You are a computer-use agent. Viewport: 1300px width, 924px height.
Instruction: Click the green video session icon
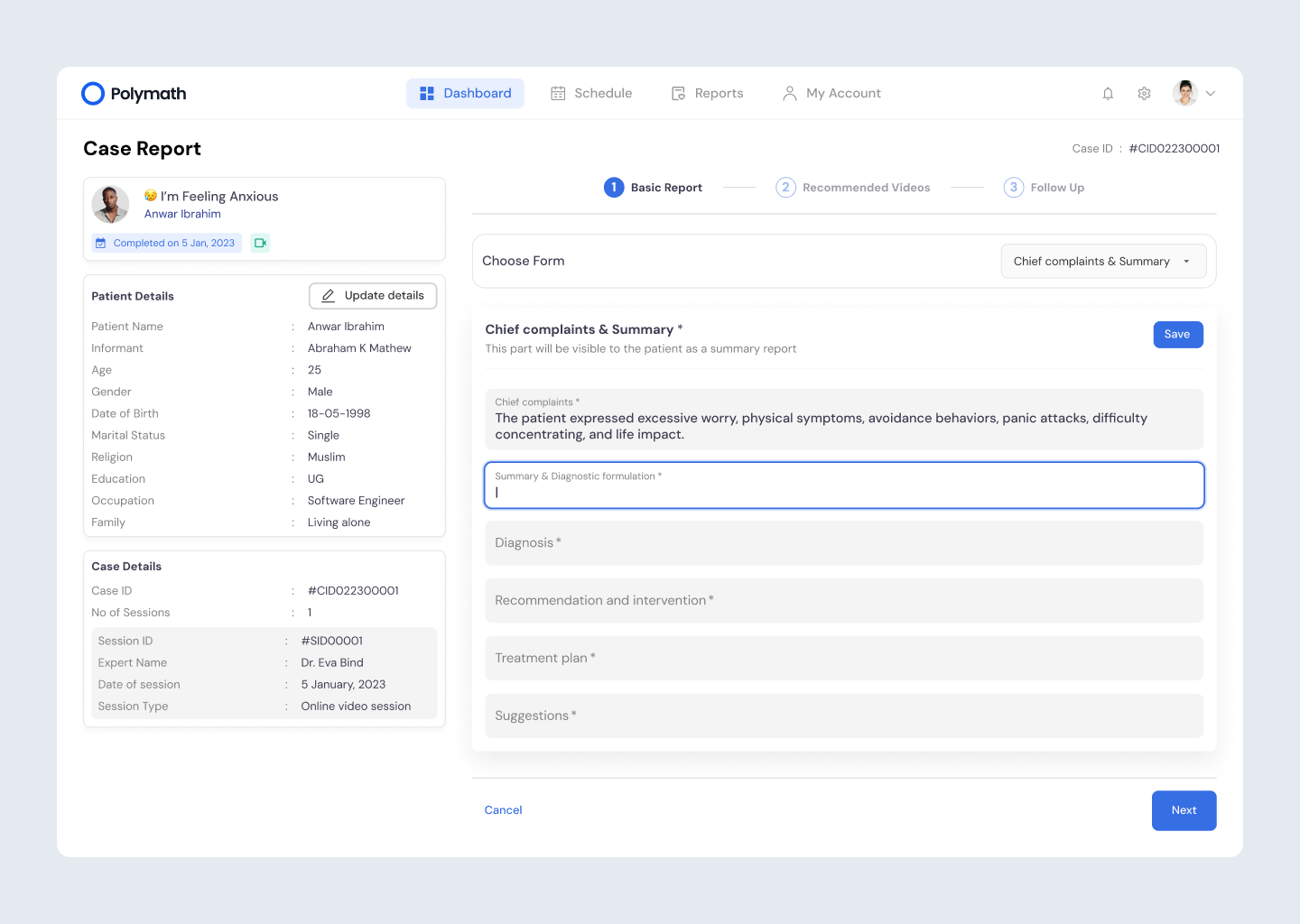pos(260,243)
